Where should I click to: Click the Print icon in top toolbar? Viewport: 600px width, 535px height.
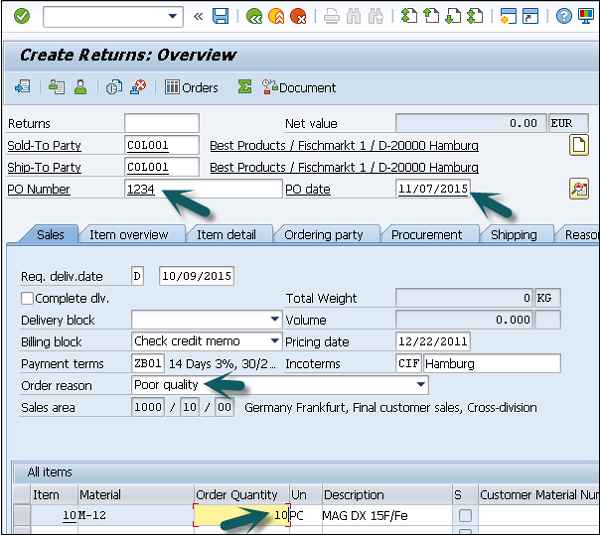tap(332, 16)
